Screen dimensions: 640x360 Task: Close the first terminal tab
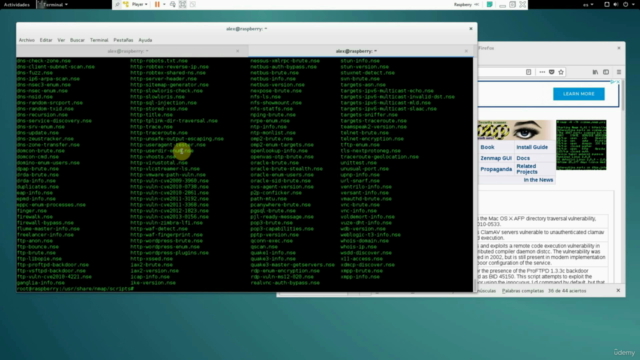(238, 51)
